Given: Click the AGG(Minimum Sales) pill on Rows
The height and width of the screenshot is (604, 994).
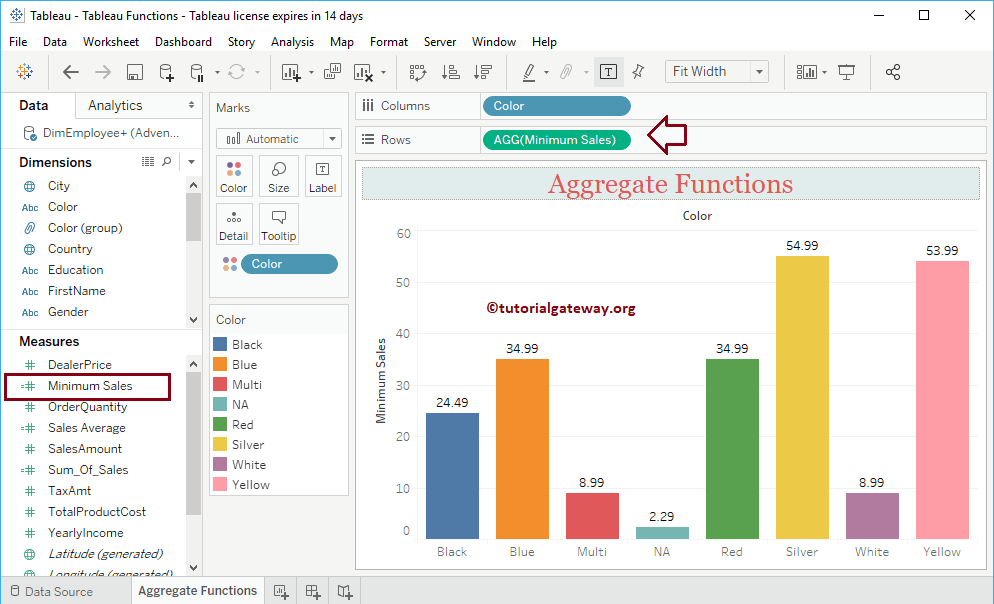Looking at the screenshot, I should click(556, 140).
